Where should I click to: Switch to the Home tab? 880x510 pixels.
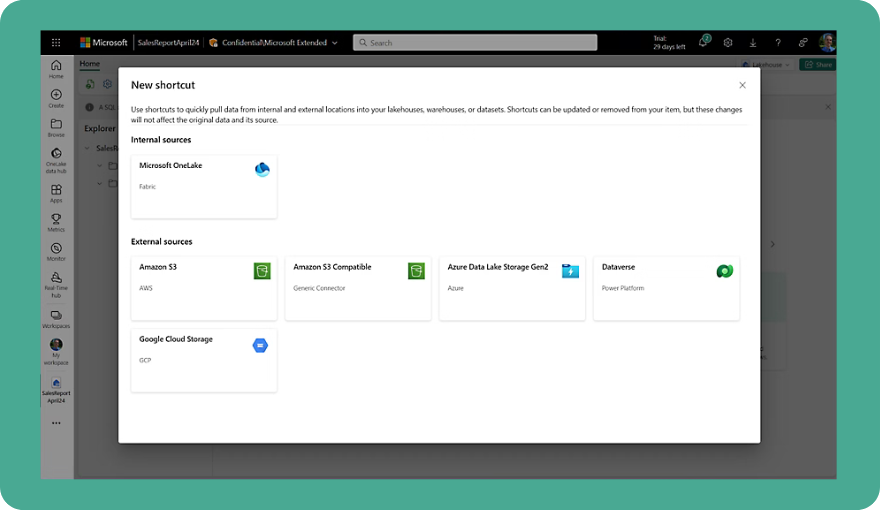(89, 64)
